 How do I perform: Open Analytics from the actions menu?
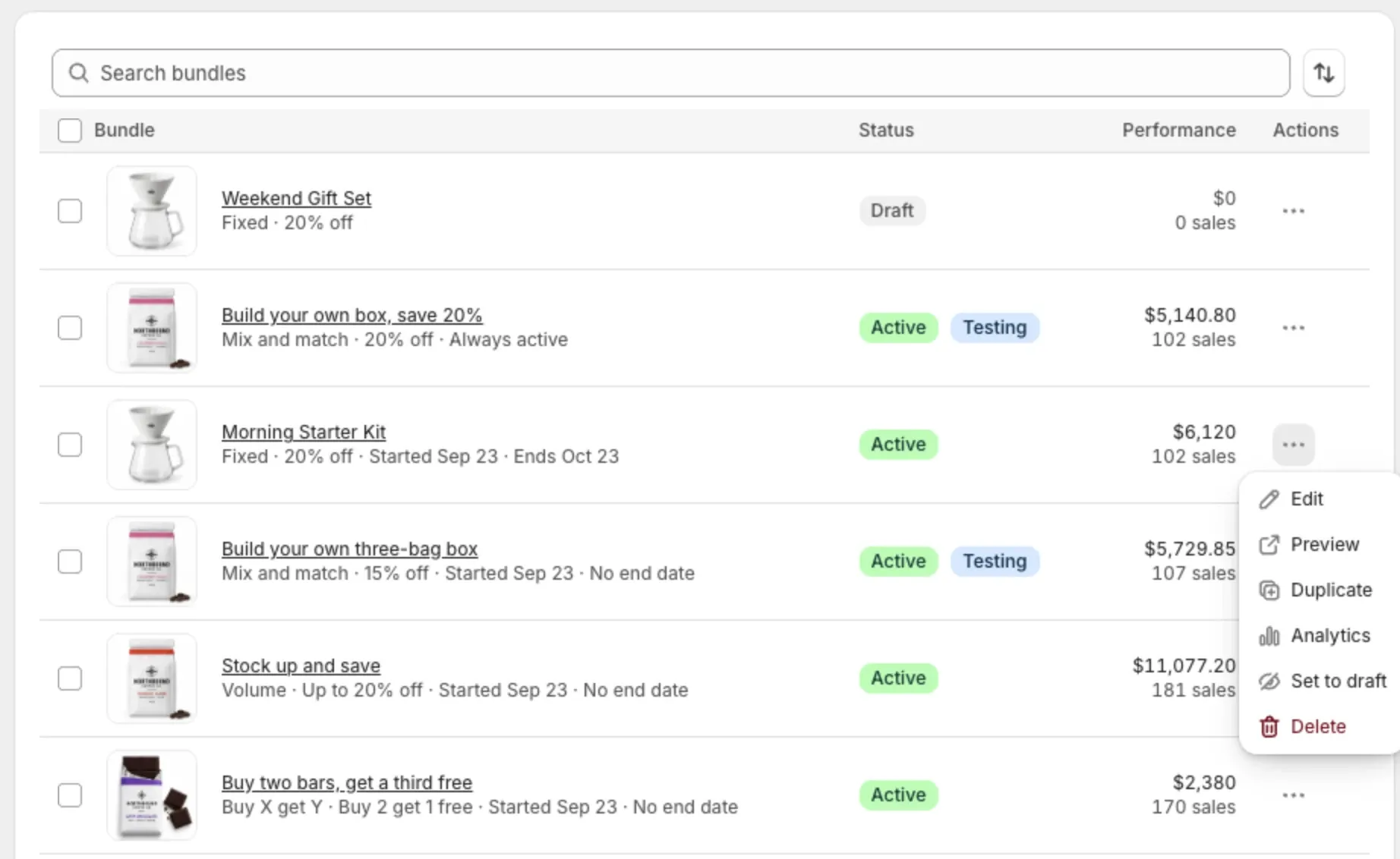[1320, 636]
